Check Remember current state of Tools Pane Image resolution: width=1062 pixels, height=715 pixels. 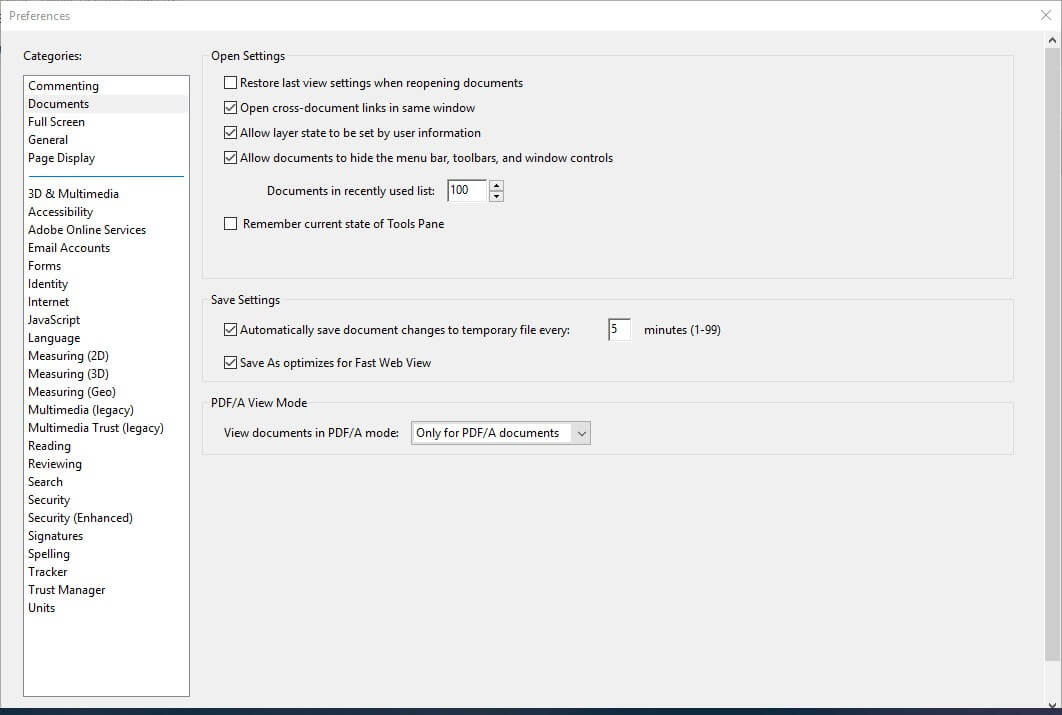tap(230, 223)
